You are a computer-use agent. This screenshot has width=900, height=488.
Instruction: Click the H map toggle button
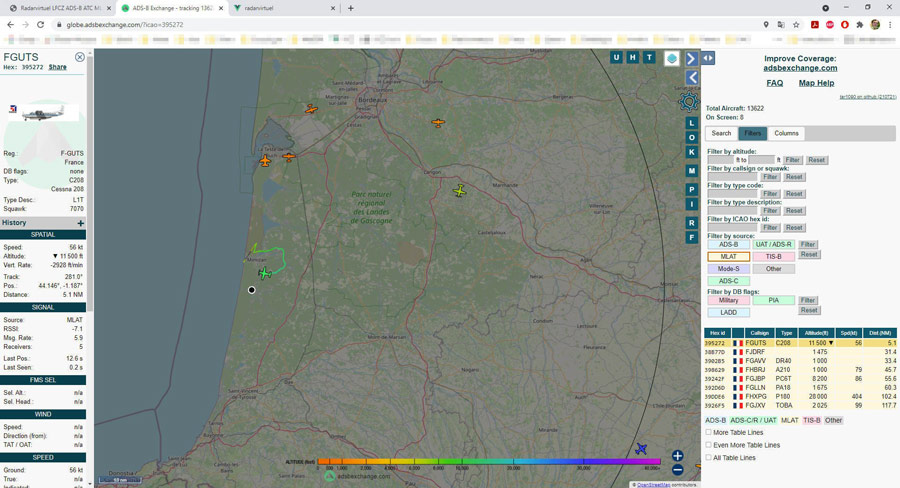coord(633,57)
